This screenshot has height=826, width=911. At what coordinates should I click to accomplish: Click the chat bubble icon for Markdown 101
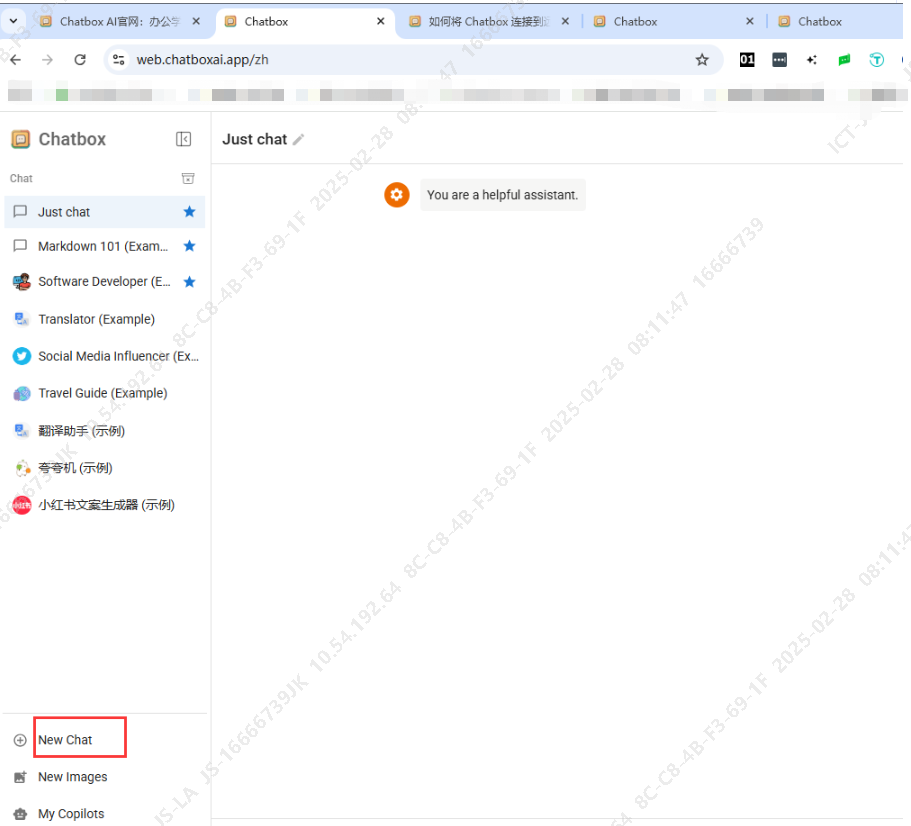20,246
